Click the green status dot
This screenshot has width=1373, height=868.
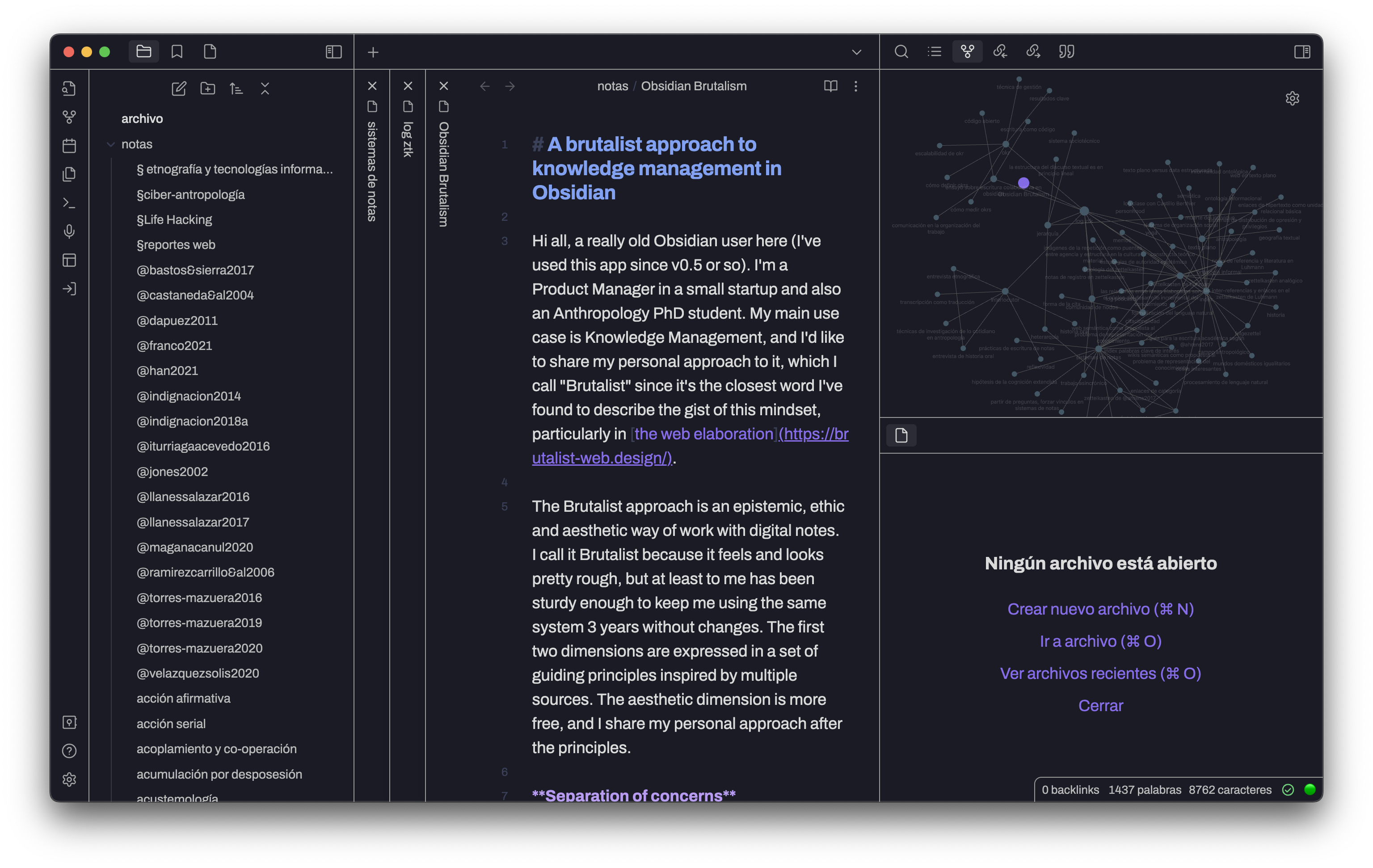point(1310,789)
